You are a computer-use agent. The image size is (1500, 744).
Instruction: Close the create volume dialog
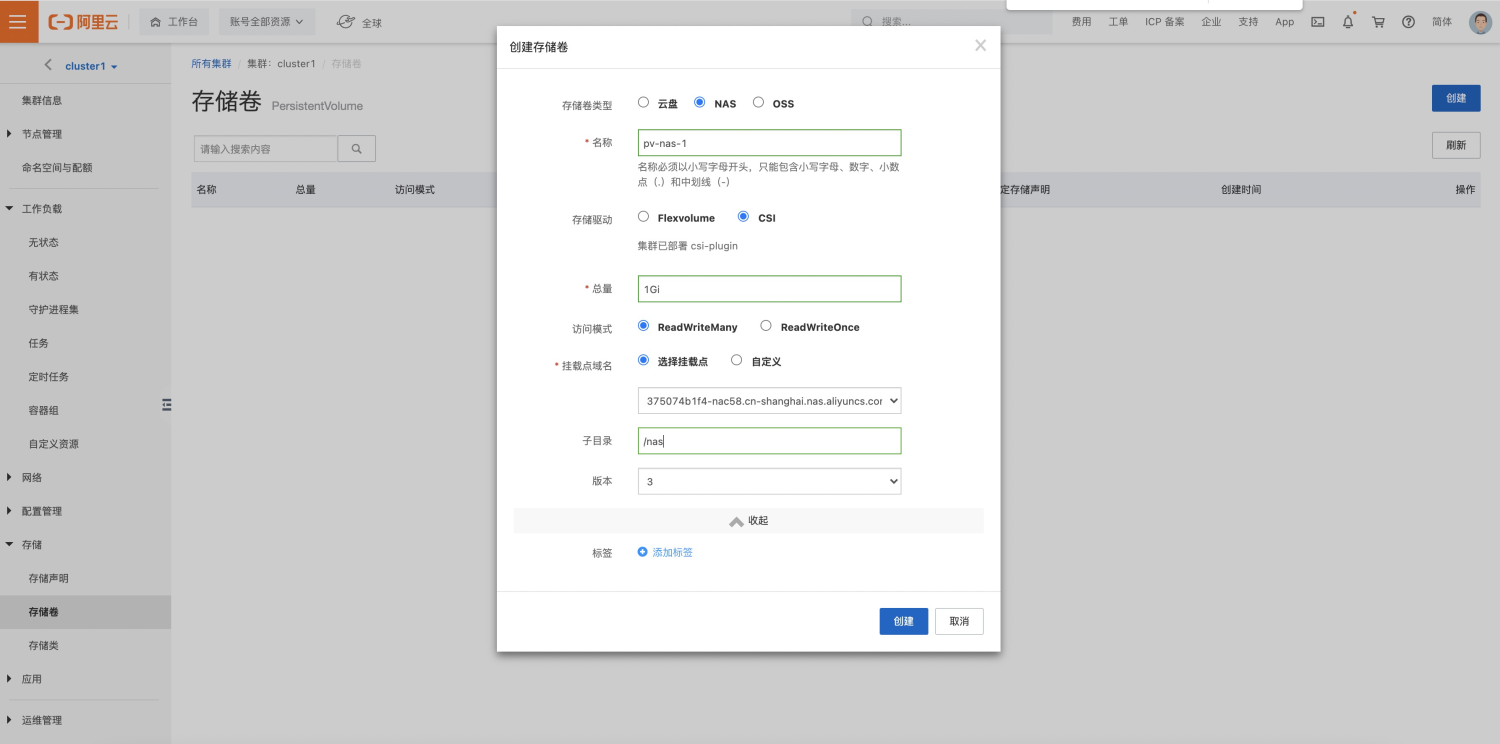[980, 45]
